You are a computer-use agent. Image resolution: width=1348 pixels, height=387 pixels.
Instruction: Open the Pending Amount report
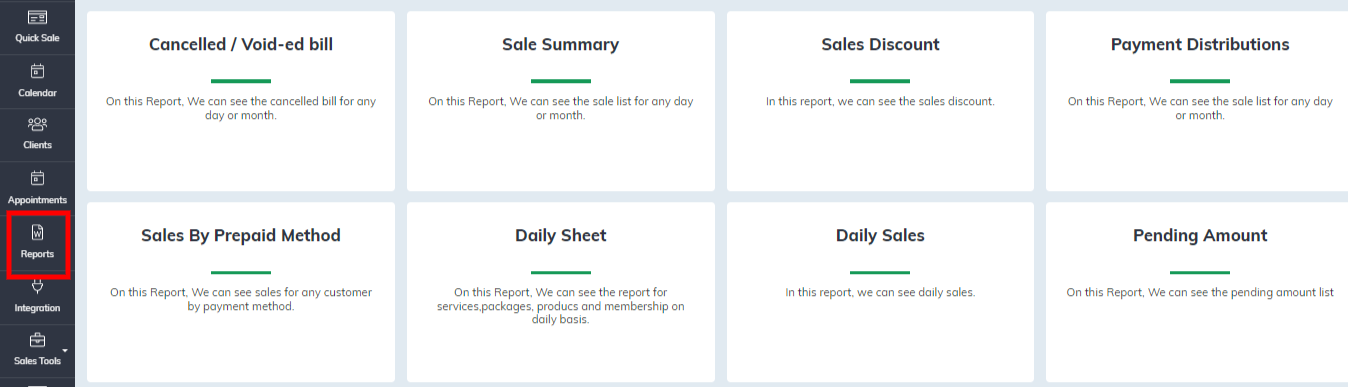tap(1197, 292)
